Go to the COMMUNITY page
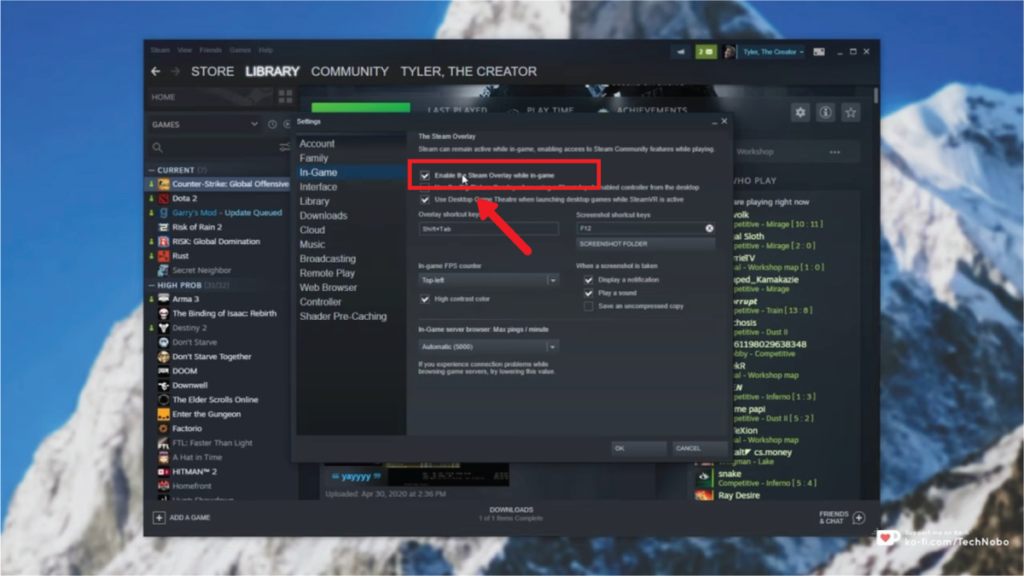Viewport: 1024px width, 576px height. 349,71
